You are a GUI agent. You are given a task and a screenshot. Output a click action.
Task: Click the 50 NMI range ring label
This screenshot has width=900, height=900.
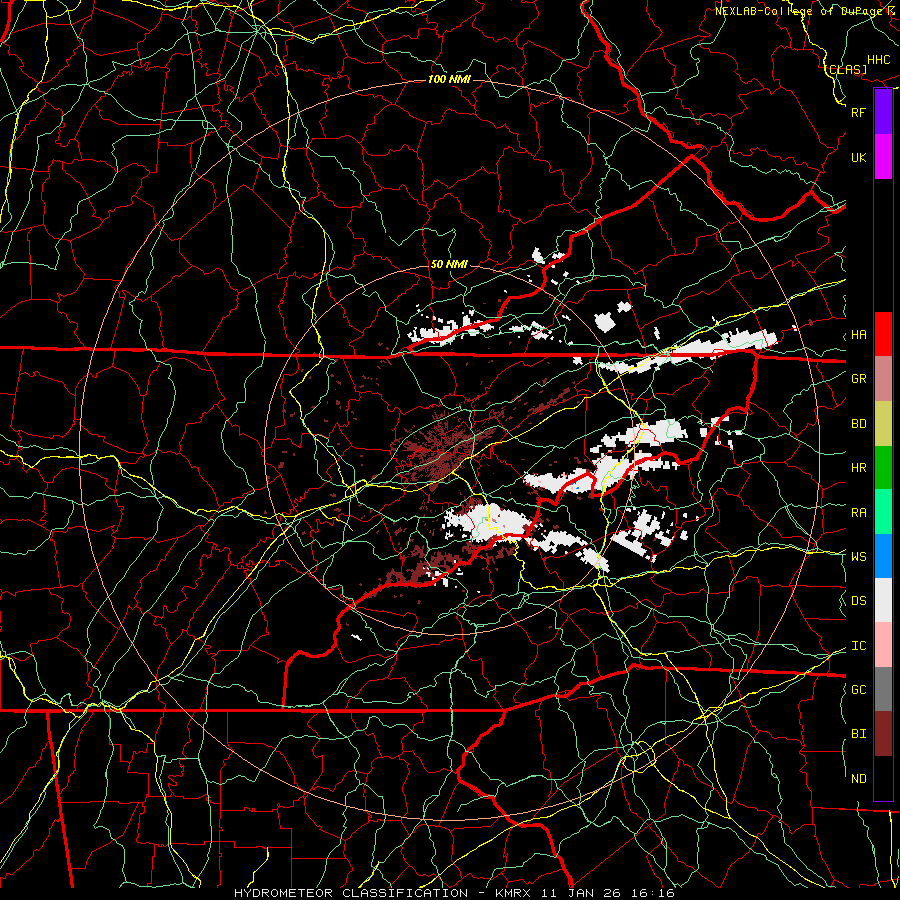tap(449, 264)
